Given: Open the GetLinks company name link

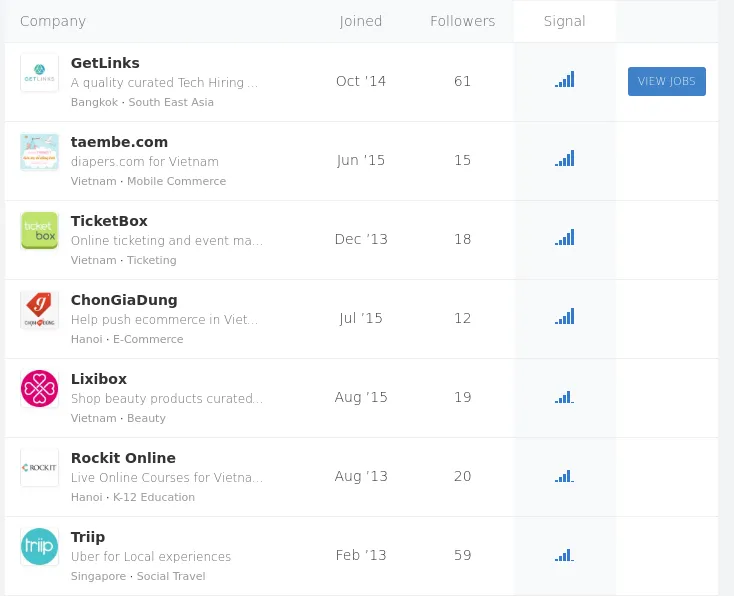Looking at the screenshot, I should click(x=105, y=63).
